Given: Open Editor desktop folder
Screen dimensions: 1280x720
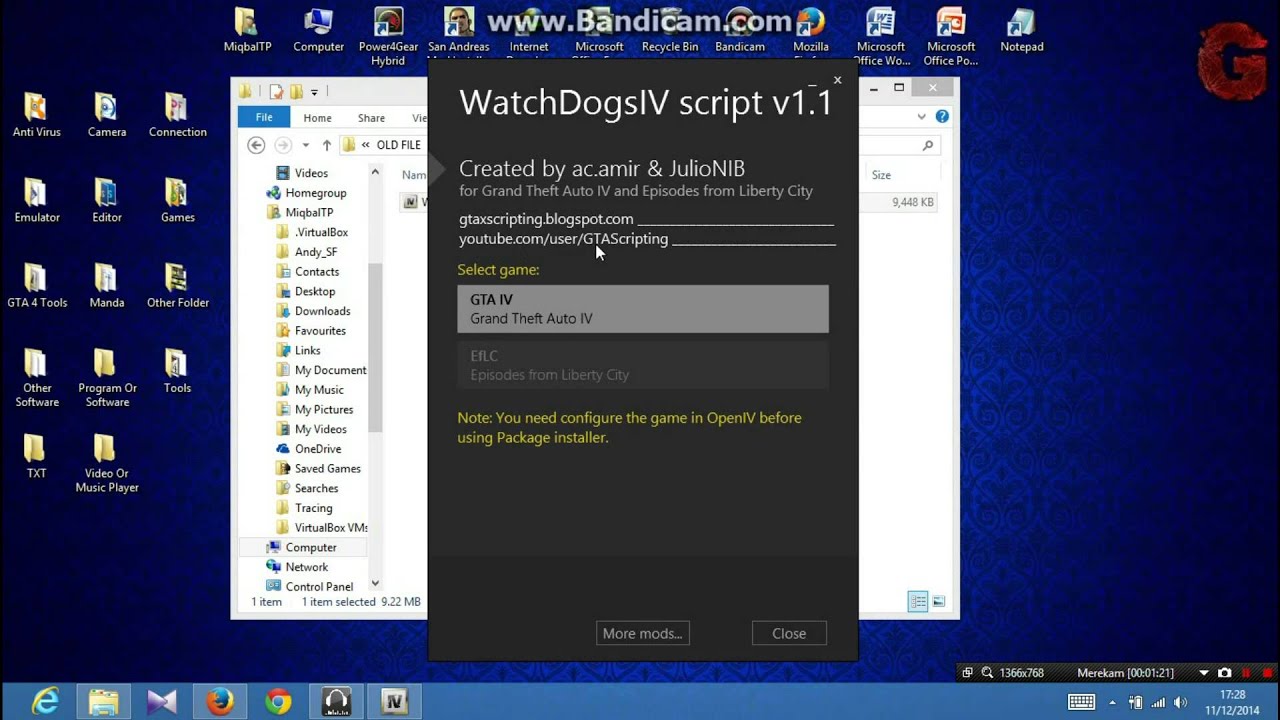Looking at the screenshot, I should coord(106,201).
